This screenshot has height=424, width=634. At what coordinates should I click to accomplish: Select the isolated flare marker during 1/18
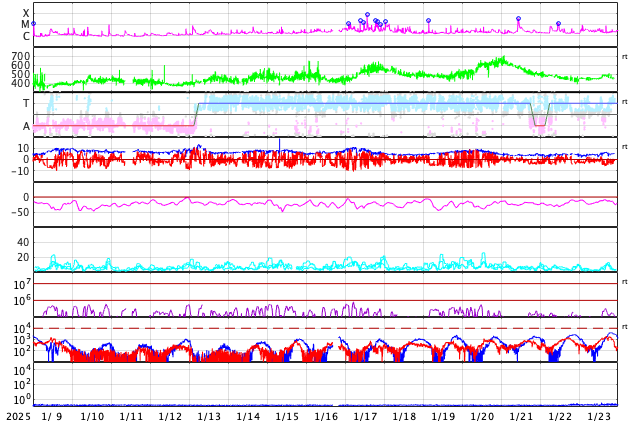click(429, 21)
